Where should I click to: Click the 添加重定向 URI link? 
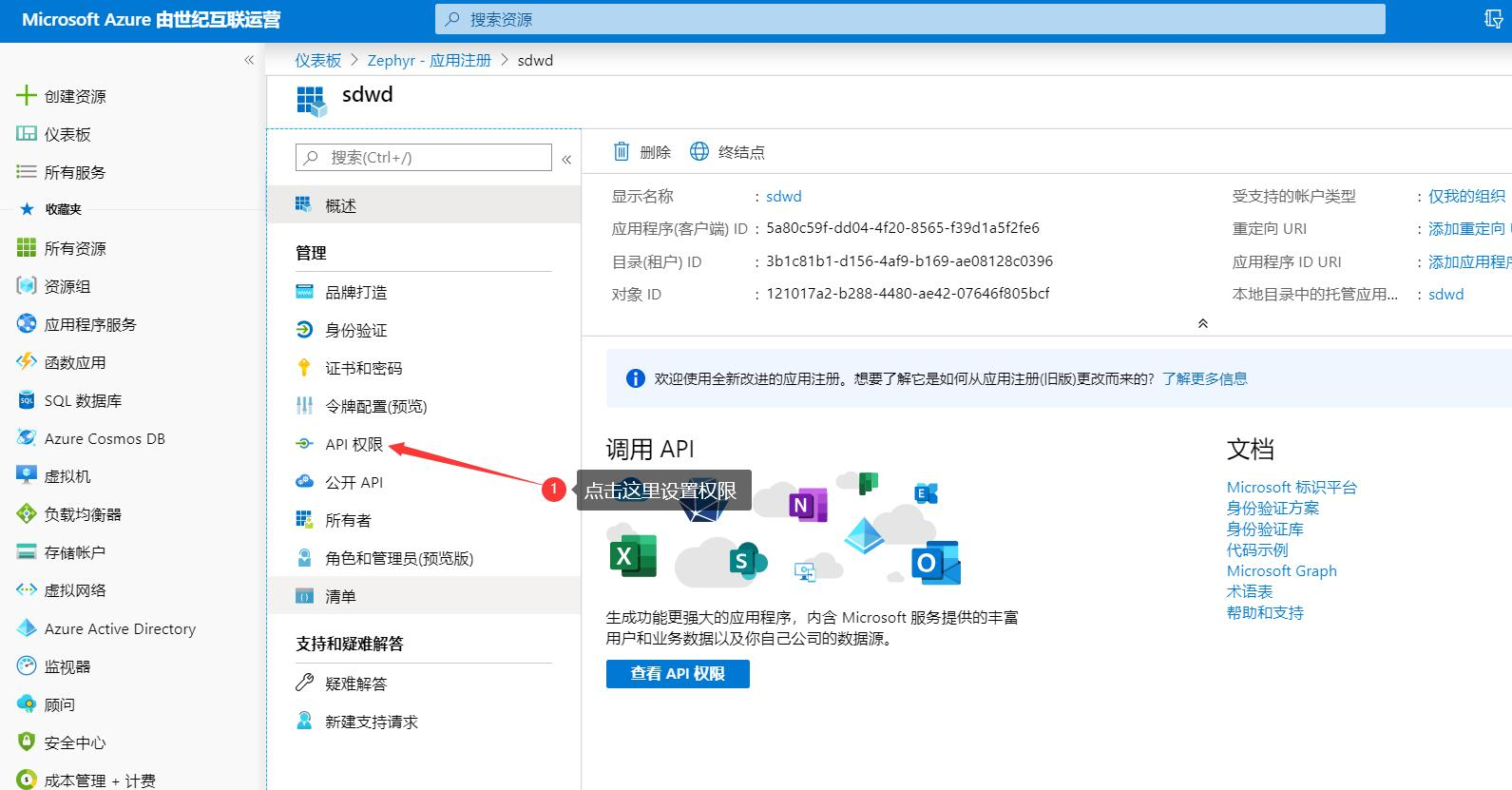(x=1469, y=228)
